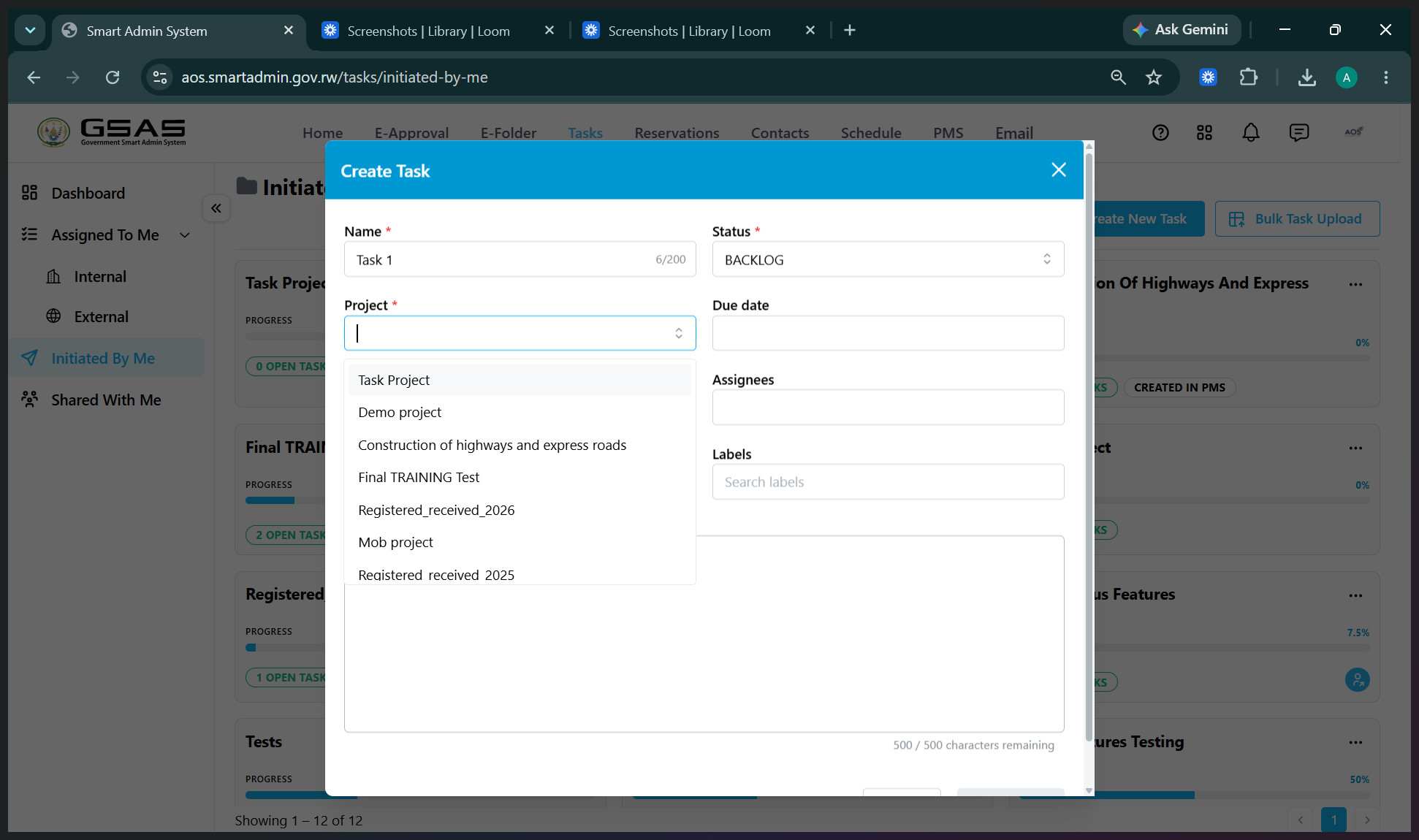Open the Status BACKLOG dropdown

[x=888, y=259]
